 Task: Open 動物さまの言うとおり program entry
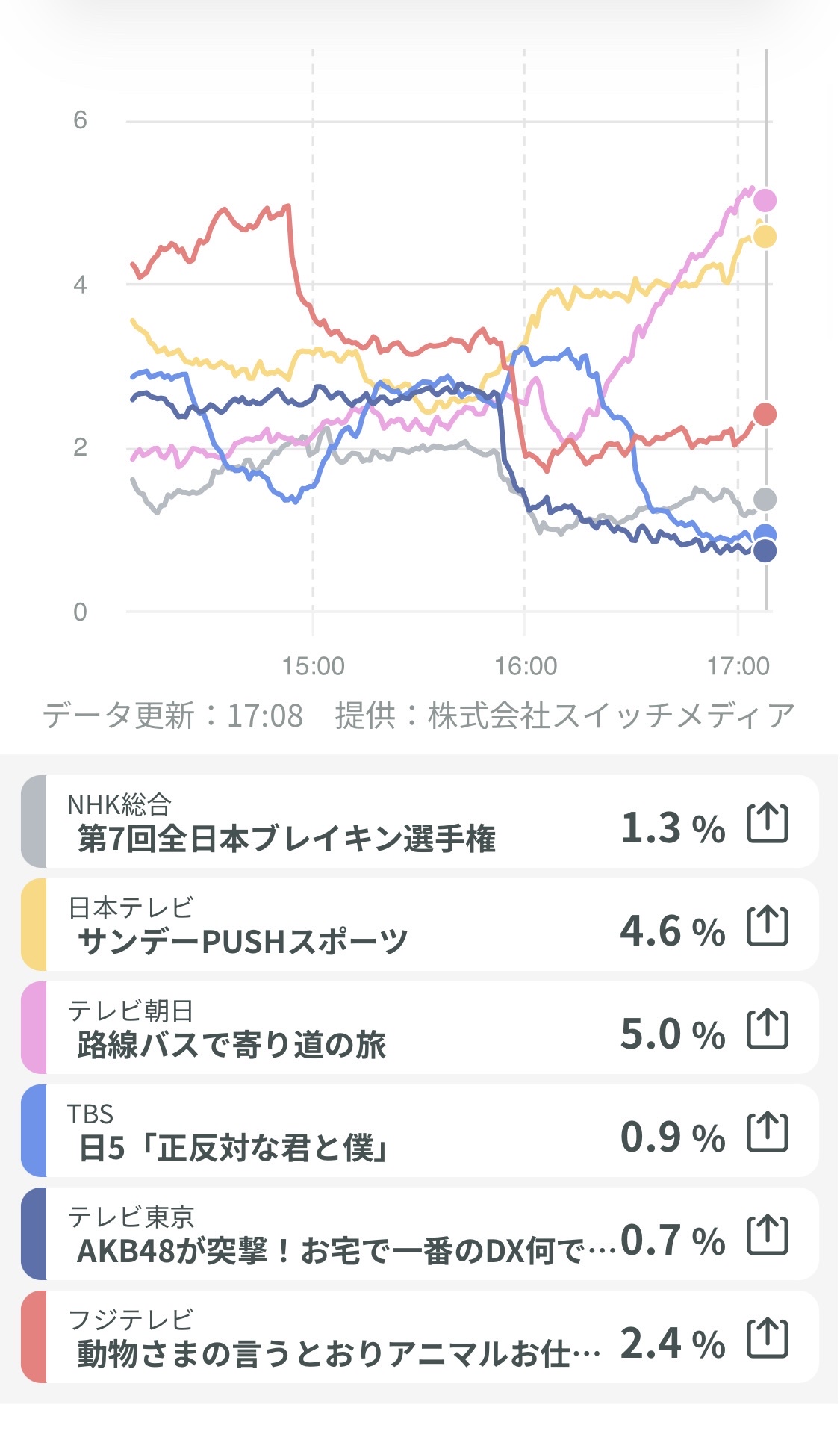[x=338, y=1353]
